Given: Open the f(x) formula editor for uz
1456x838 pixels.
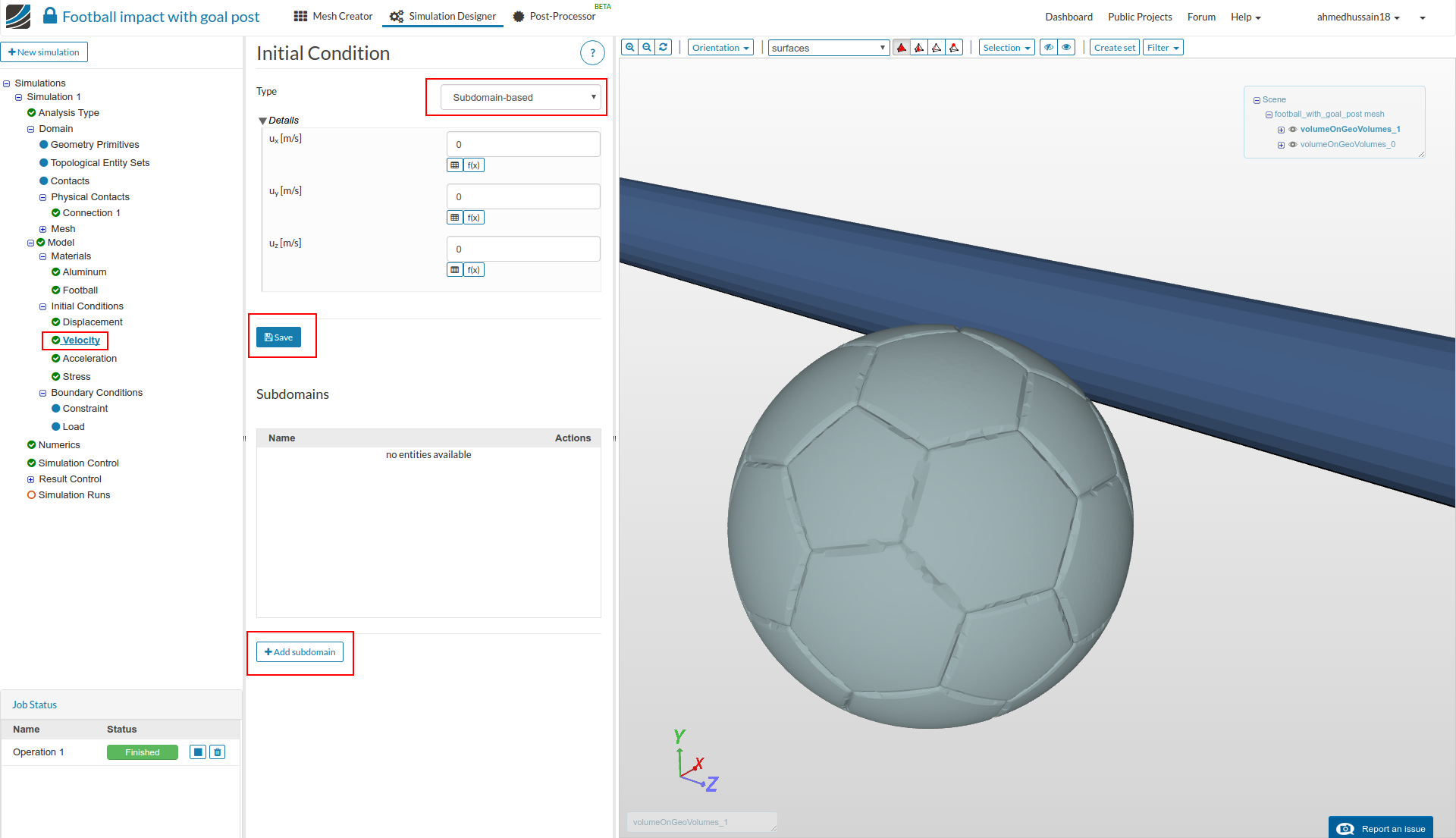Looking at the screenshot, I should (x=473, y=270).
